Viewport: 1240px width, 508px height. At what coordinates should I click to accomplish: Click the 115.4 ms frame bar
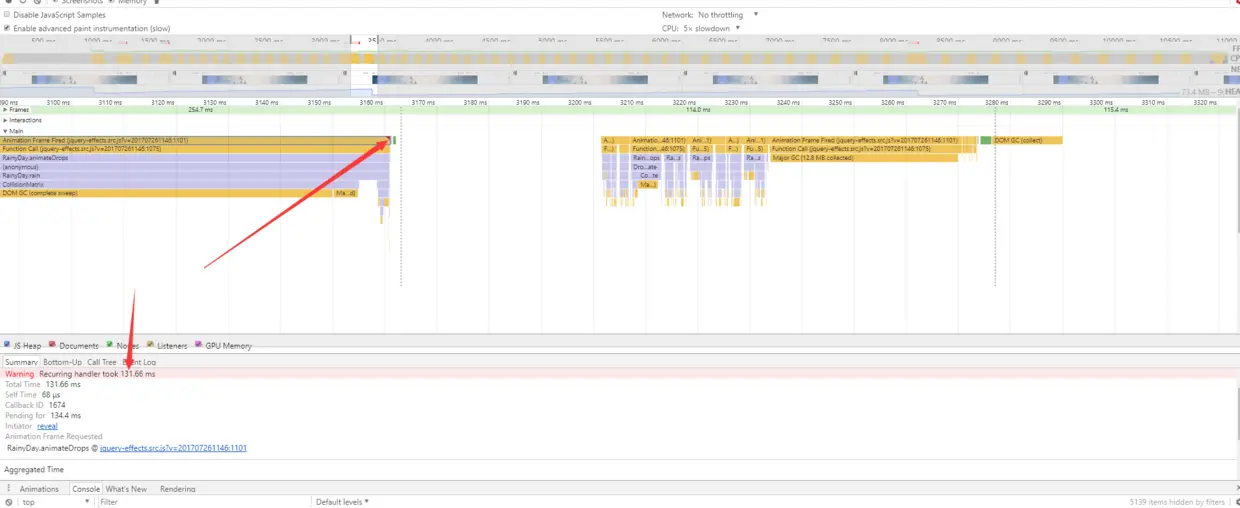(1116, 110)
